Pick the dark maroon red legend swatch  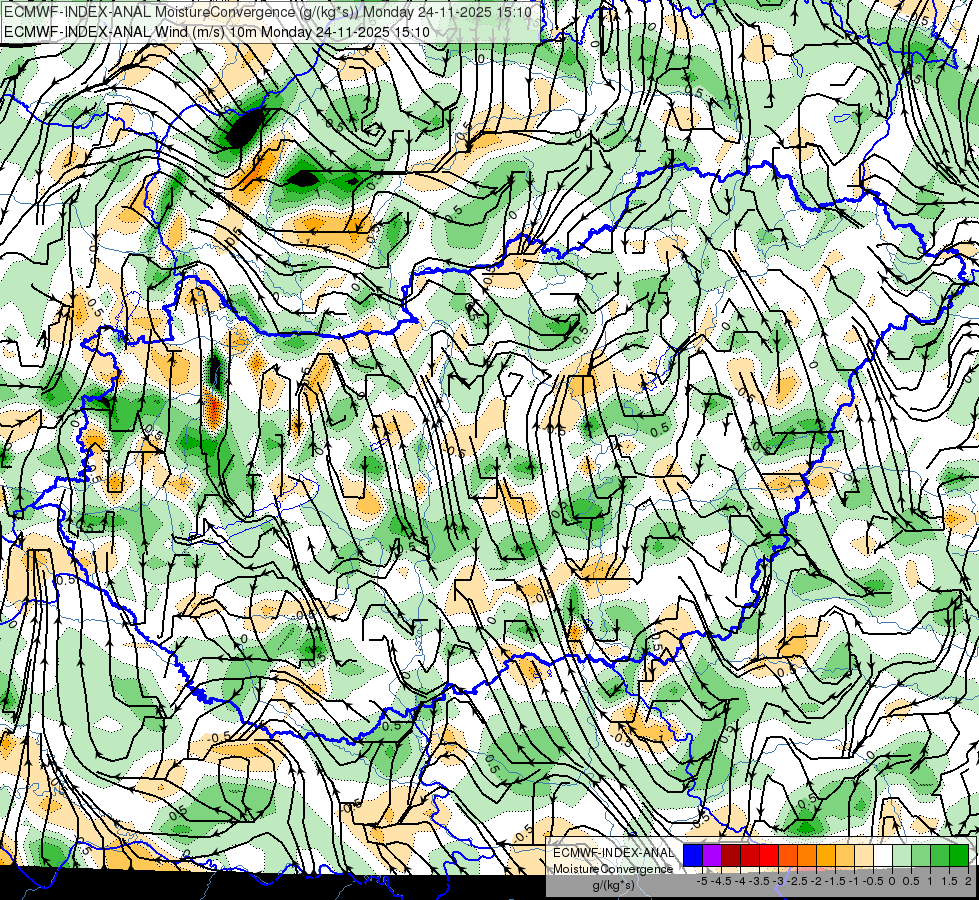tap(731, 855)
